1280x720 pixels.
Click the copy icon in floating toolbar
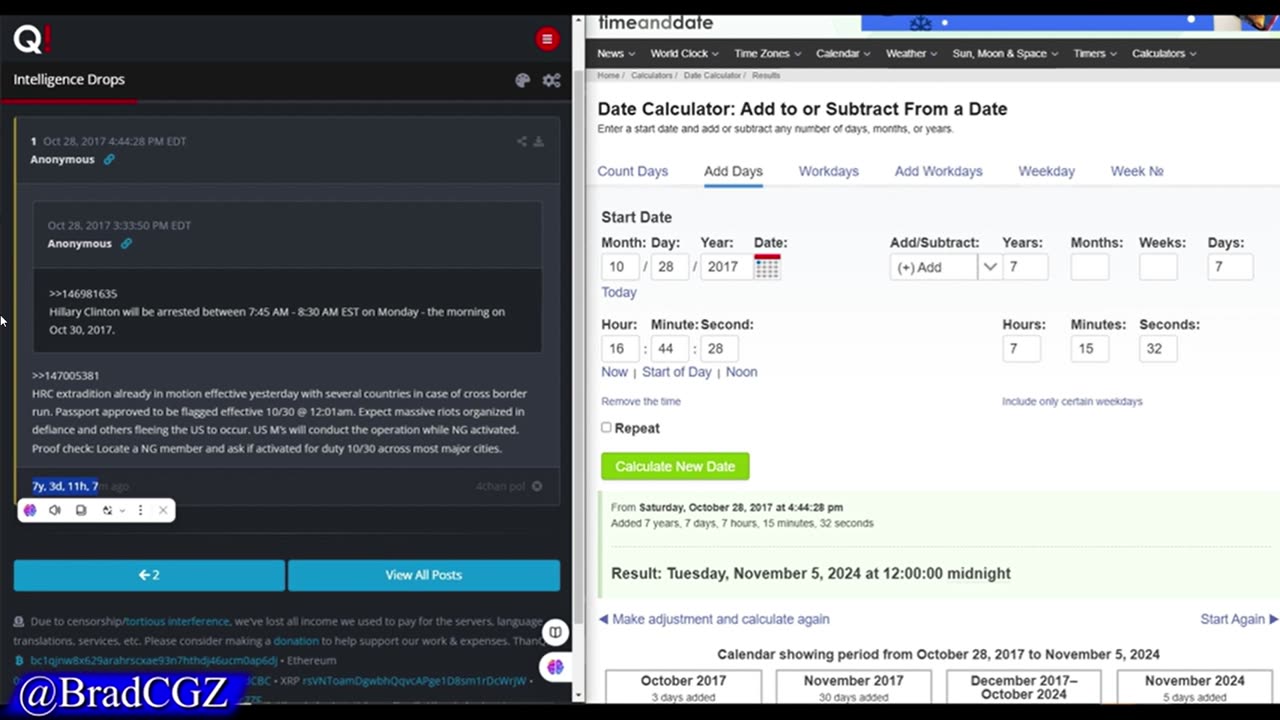coord(81,510)
